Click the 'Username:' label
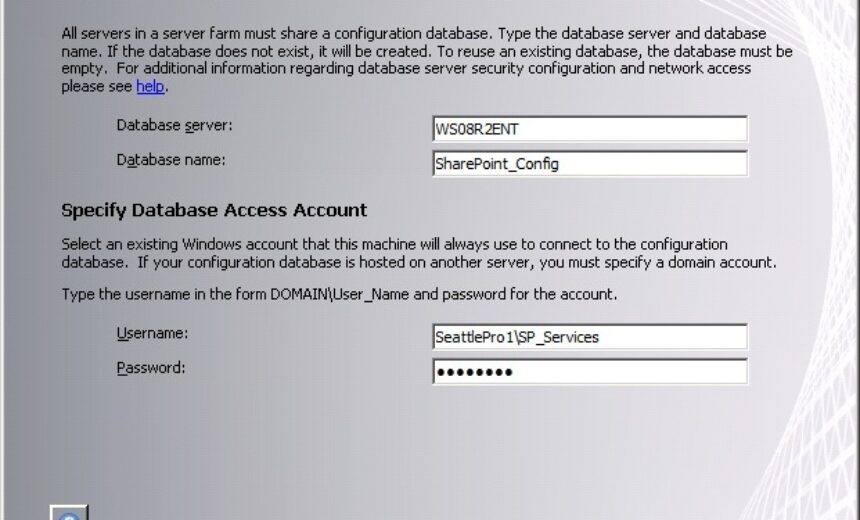Screen dimensions: 860x520 152,333
